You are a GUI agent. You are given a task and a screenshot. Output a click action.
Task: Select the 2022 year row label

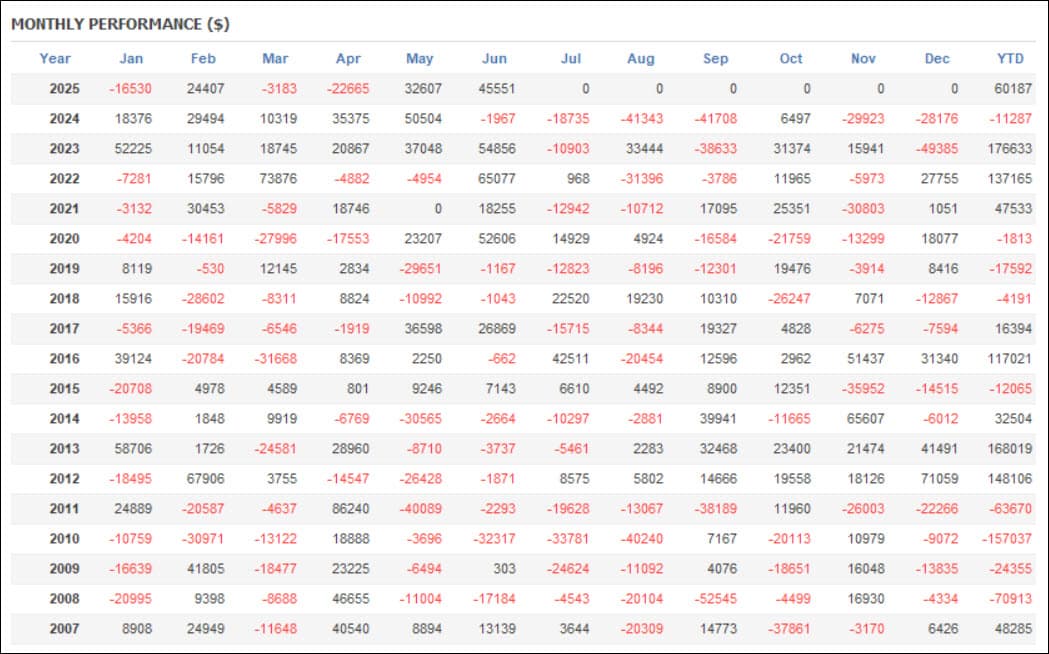64,179
